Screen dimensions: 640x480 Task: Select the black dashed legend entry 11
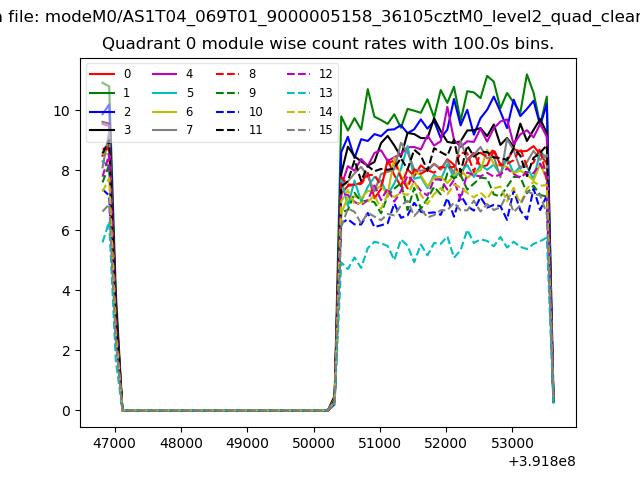239,130
